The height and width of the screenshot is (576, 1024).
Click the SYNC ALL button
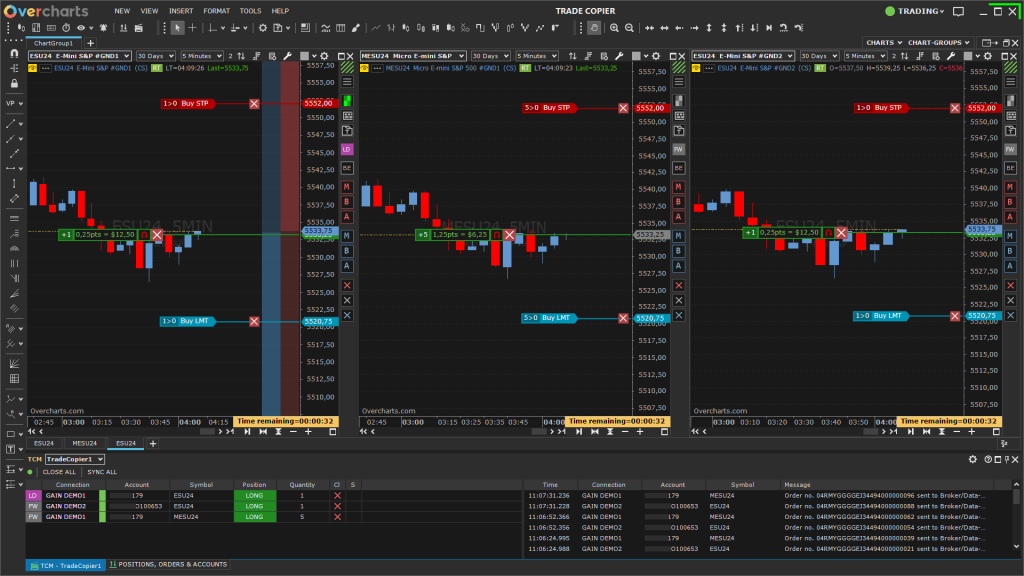click(x=103, y=472)
